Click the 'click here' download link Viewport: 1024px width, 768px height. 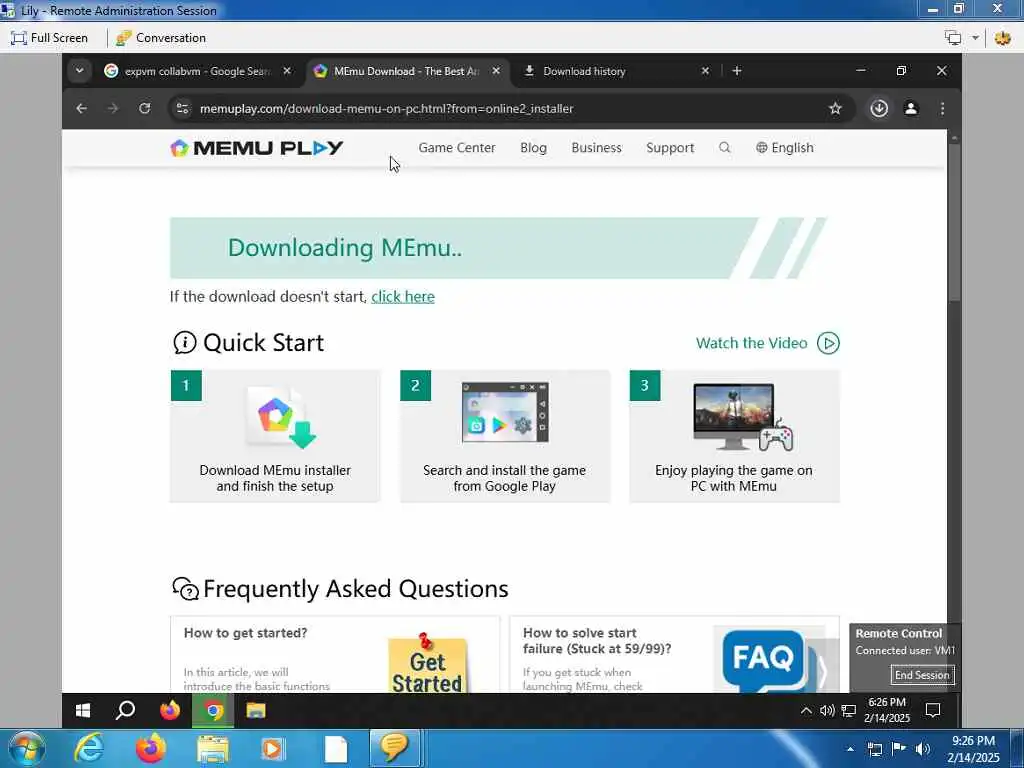(403, 296)
